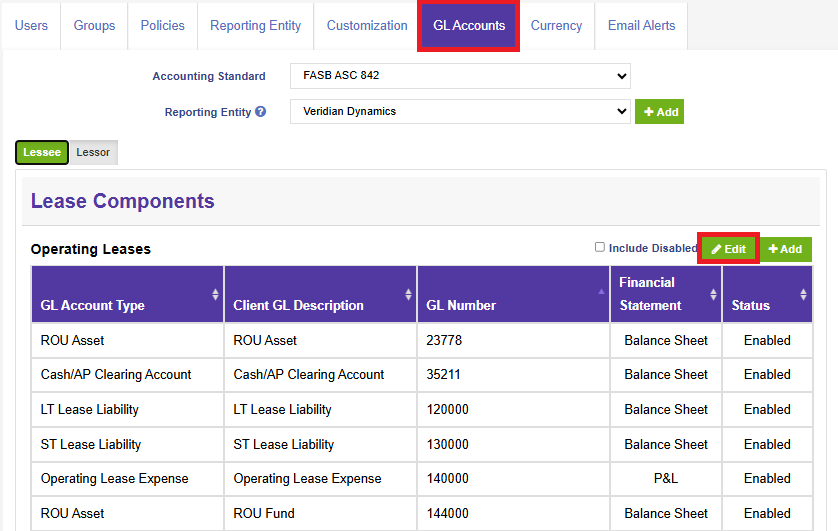Click the Lease Components heading
This screenshot has width=838, height=531.
tap(122, 201)
